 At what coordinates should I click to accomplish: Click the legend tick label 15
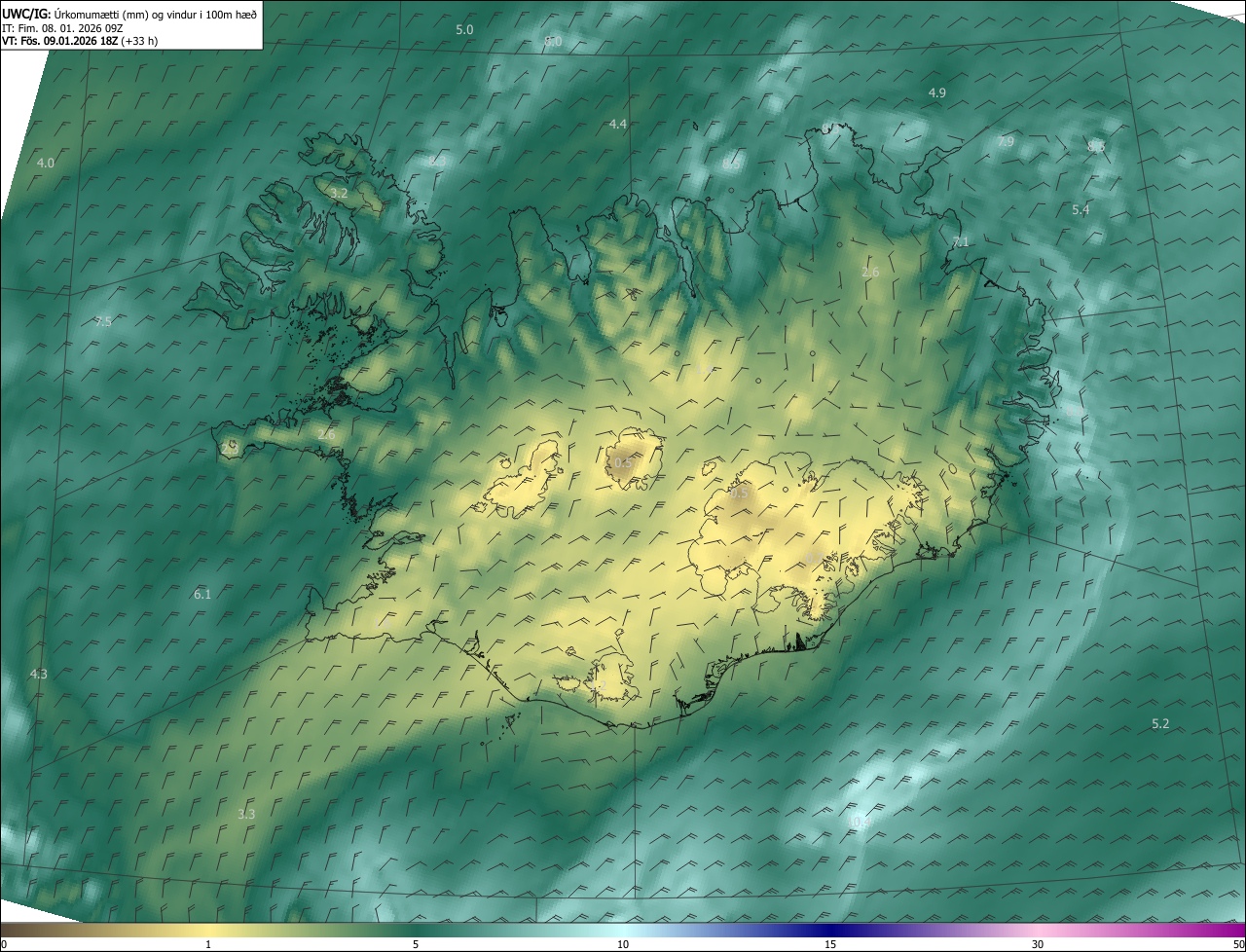tap(830, 945)
